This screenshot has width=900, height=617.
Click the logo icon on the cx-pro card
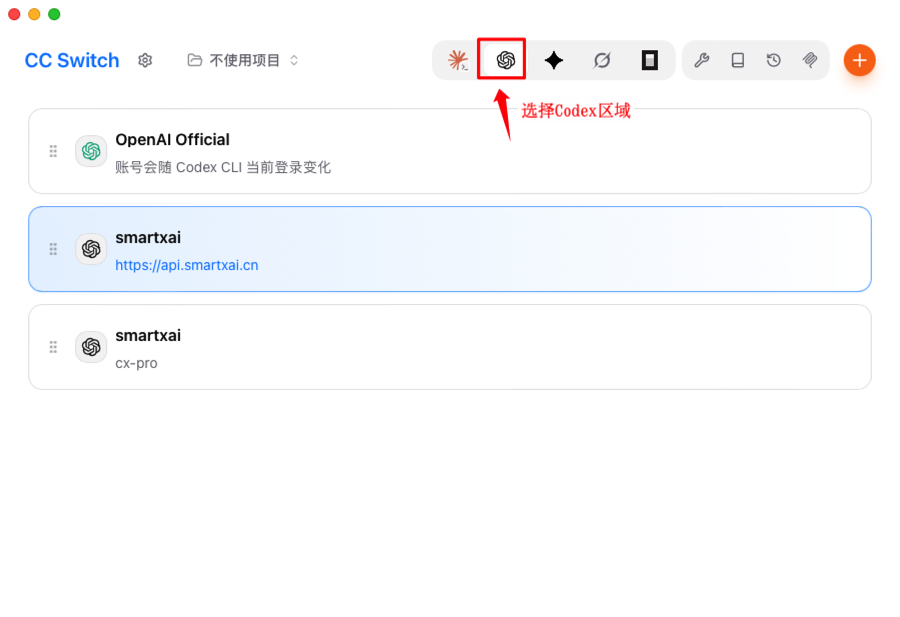pos(91,347)
